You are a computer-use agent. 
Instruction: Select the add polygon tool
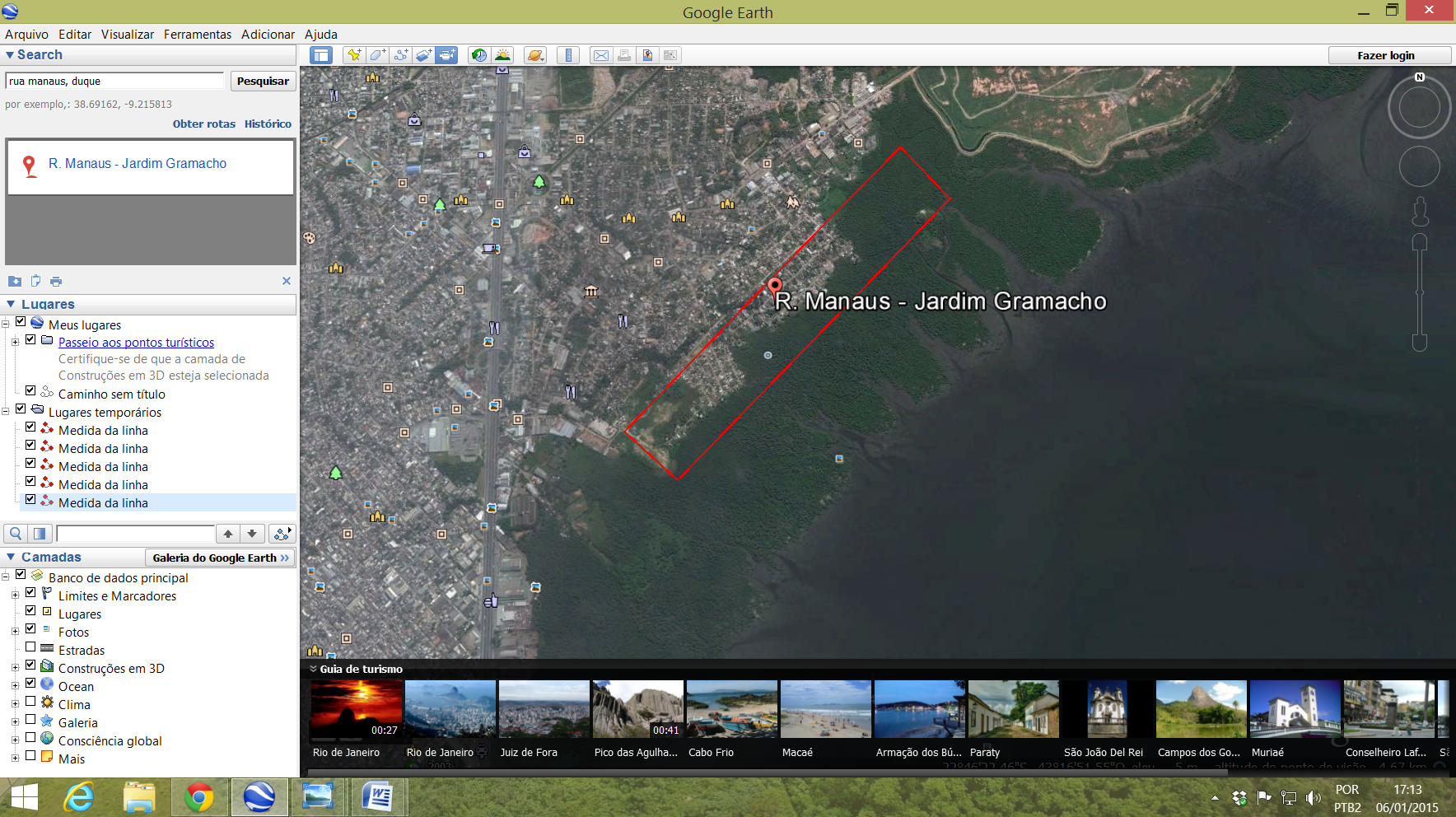[x=377, y=55]
